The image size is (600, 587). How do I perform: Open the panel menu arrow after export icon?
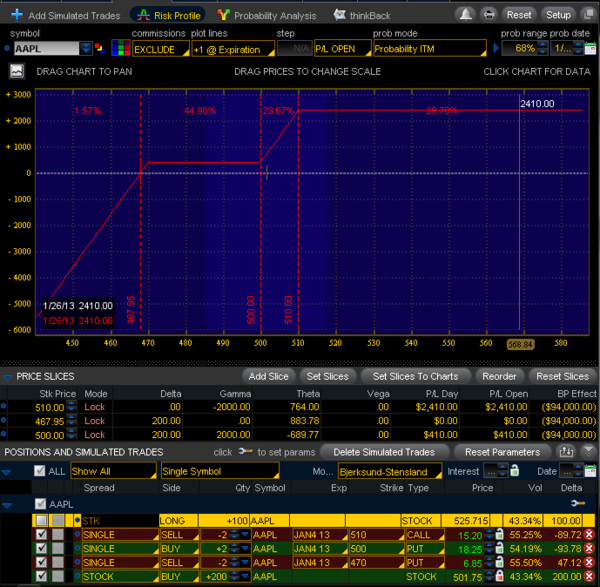589,452
